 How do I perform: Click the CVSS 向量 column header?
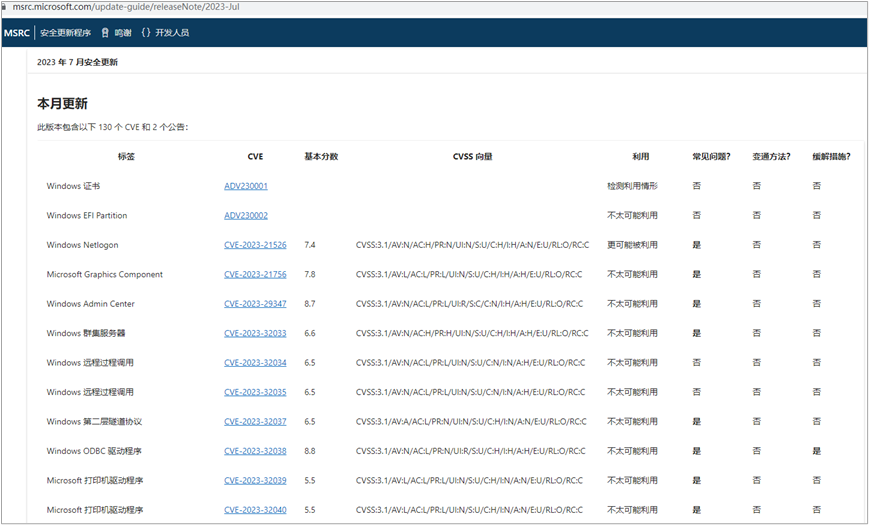click(472, 157)
